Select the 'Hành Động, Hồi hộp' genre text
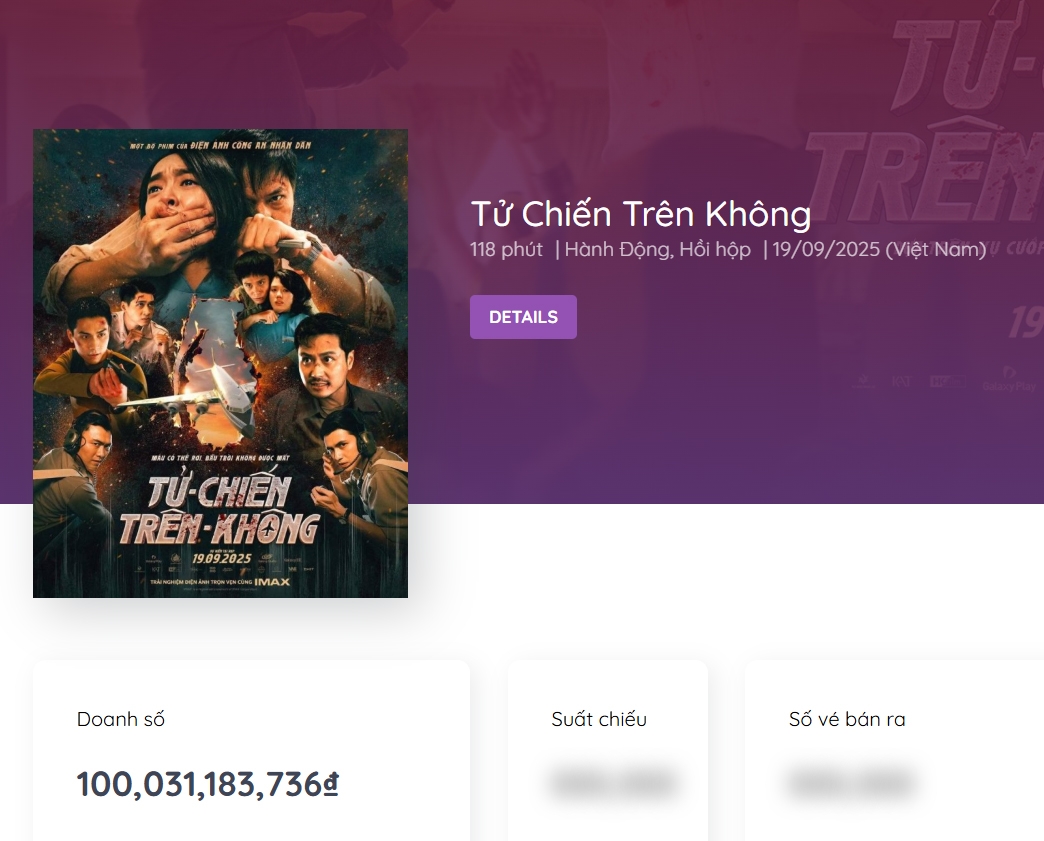The width and height of the screenshot is (1044, 841). point(655,249)
